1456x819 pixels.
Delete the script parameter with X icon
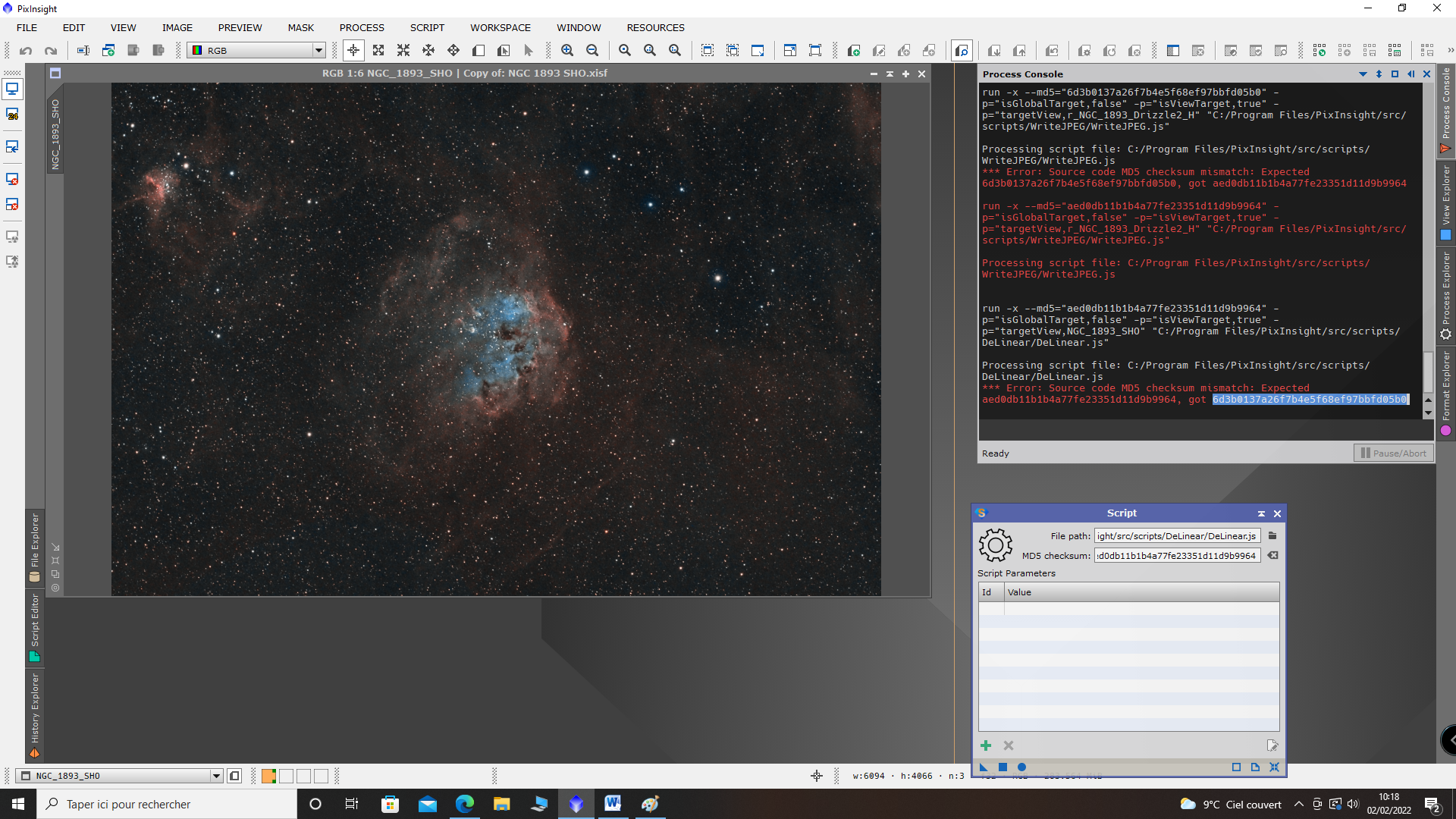tap(1009, 745)
